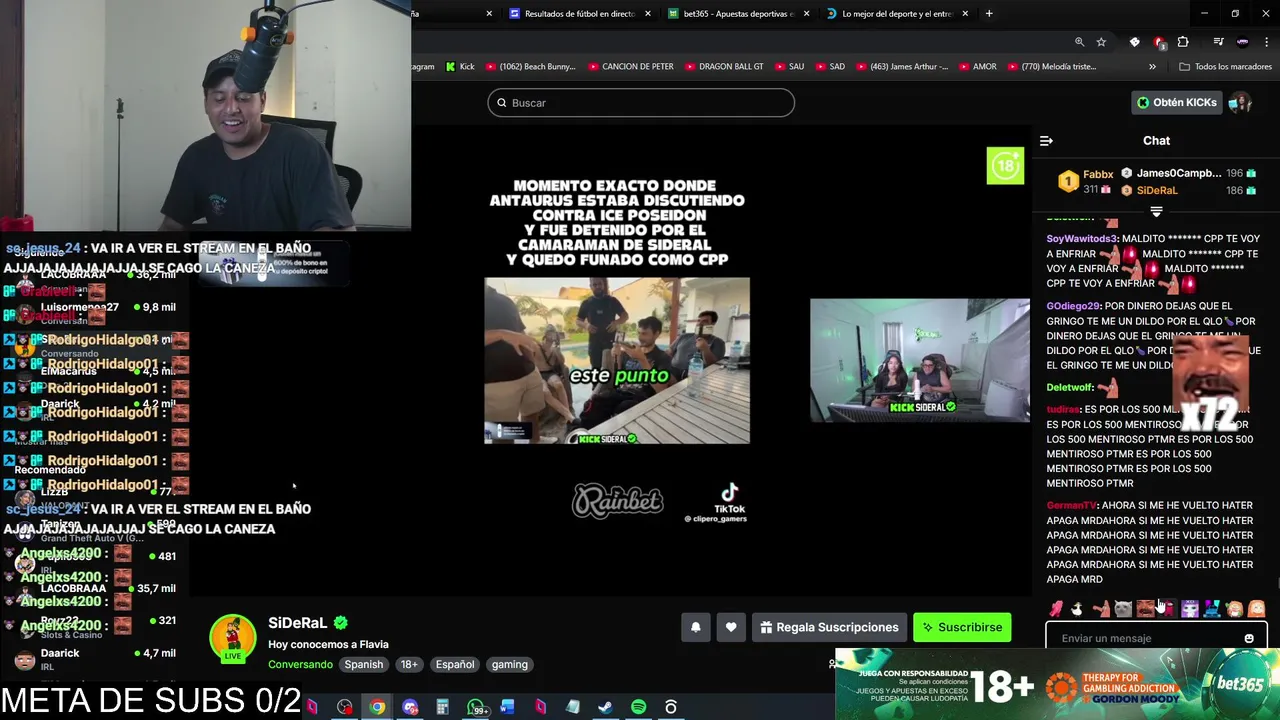Open the Calculator taskbar icon
Image resolution: width=1280 pixels, height=720 pixels.
tap(442, 707)
